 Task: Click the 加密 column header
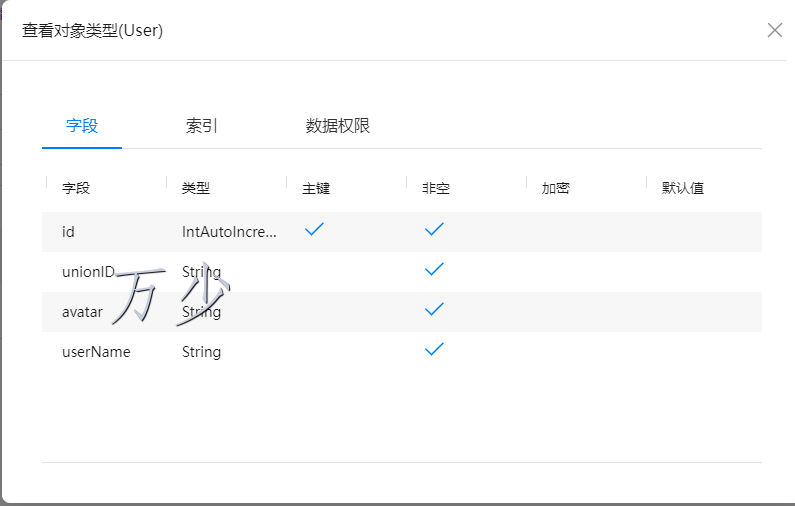coord(556,189)
